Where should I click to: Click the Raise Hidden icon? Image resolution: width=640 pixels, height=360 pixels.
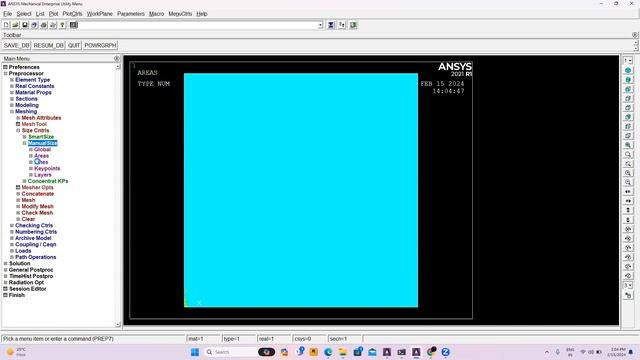click(x=331, y=25)
